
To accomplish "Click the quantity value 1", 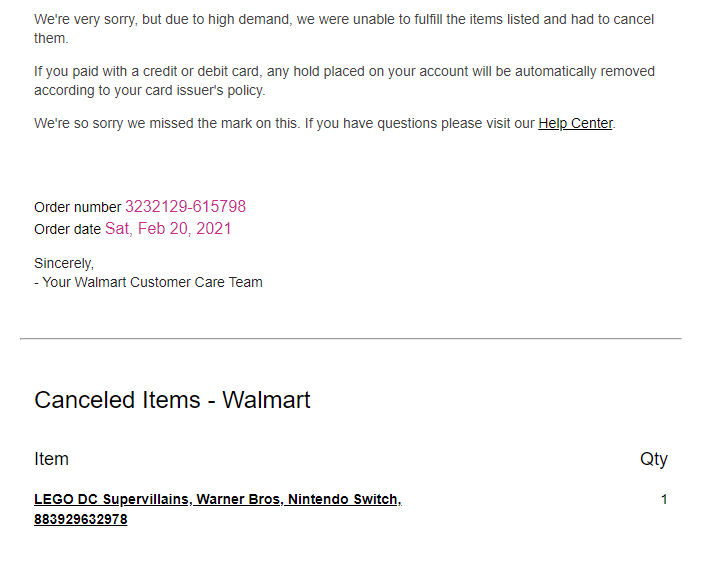I will 664,499.
